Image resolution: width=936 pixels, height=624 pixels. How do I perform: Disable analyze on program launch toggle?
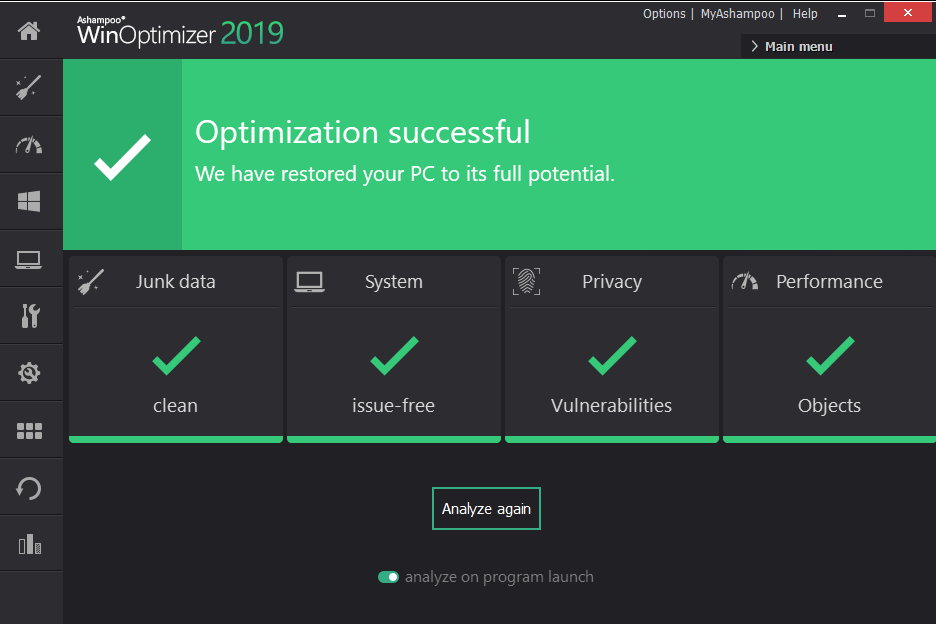click(388, 577)
